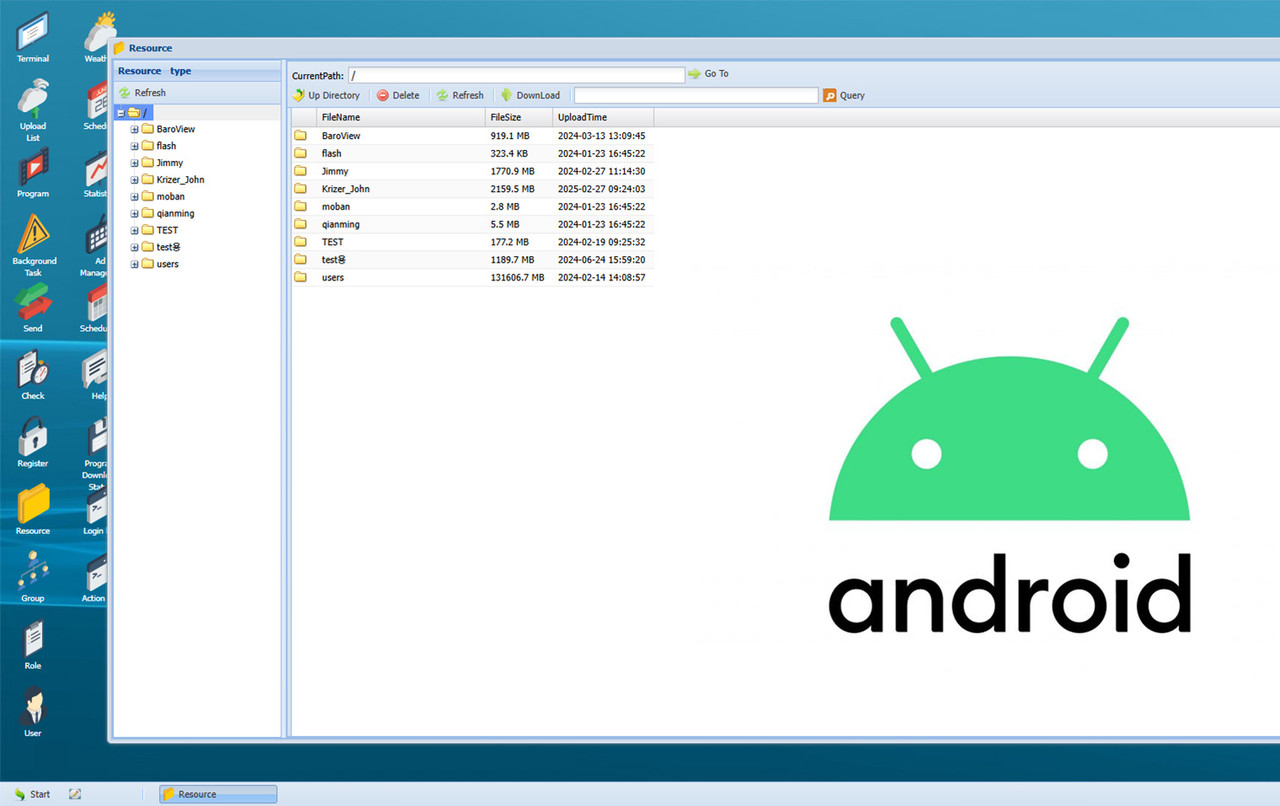Open the Terminal desktop icon
Viewport: 1280px width, 806px height.
click(33, 37)
